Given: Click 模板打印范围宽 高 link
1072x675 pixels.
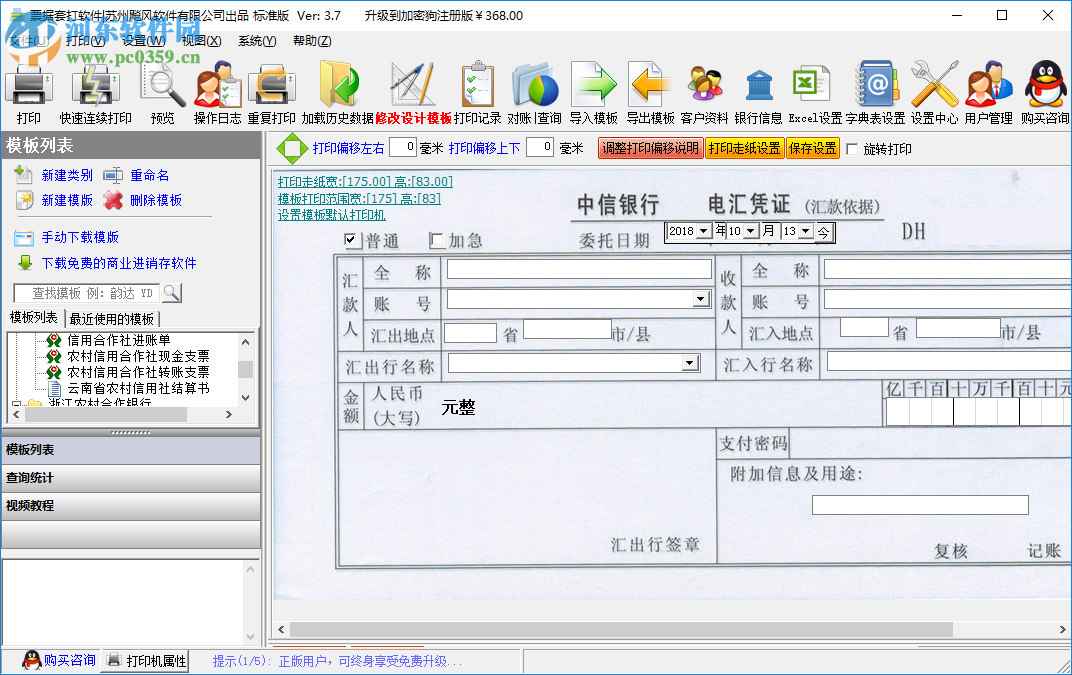Looking at the screenshot, I should [359, 198].
